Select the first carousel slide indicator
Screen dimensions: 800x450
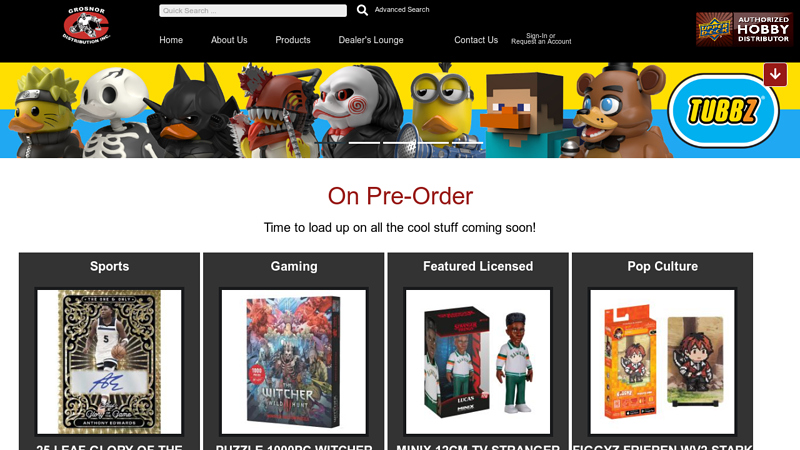tap(331, 142)
